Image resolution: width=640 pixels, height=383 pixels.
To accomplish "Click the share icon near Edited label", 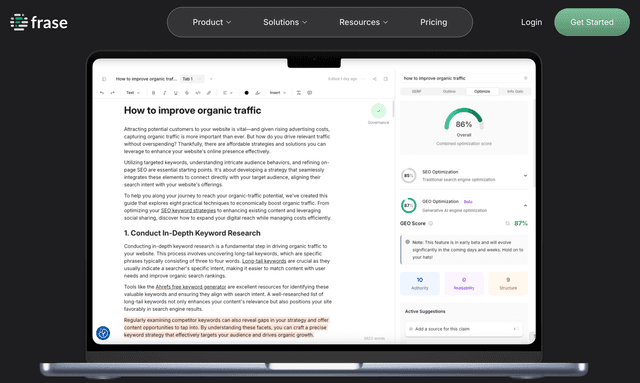I will click(374, 79).
